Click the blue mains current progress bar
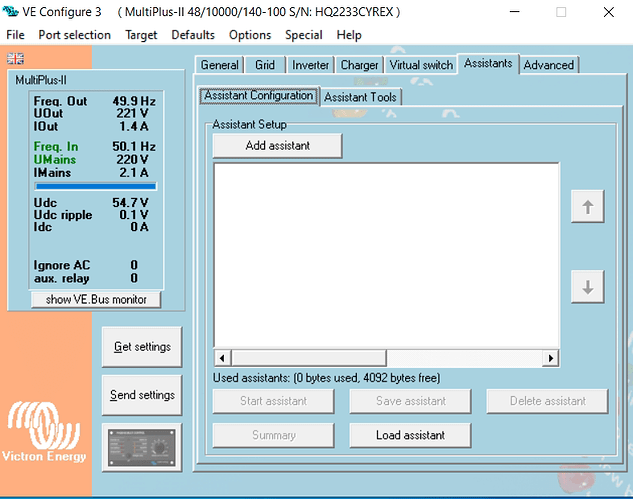Viewport: 633px width, 499px height. [x=96, y=186]
